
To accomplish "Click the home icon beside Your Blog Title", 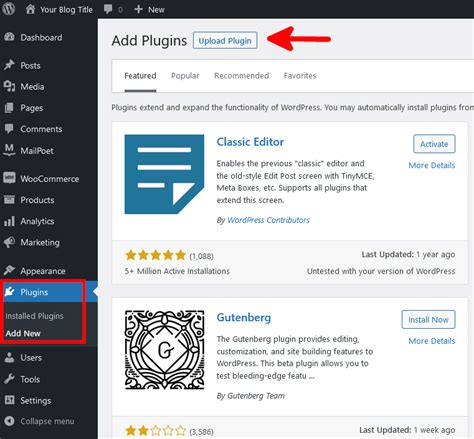I will pos(30,9).
